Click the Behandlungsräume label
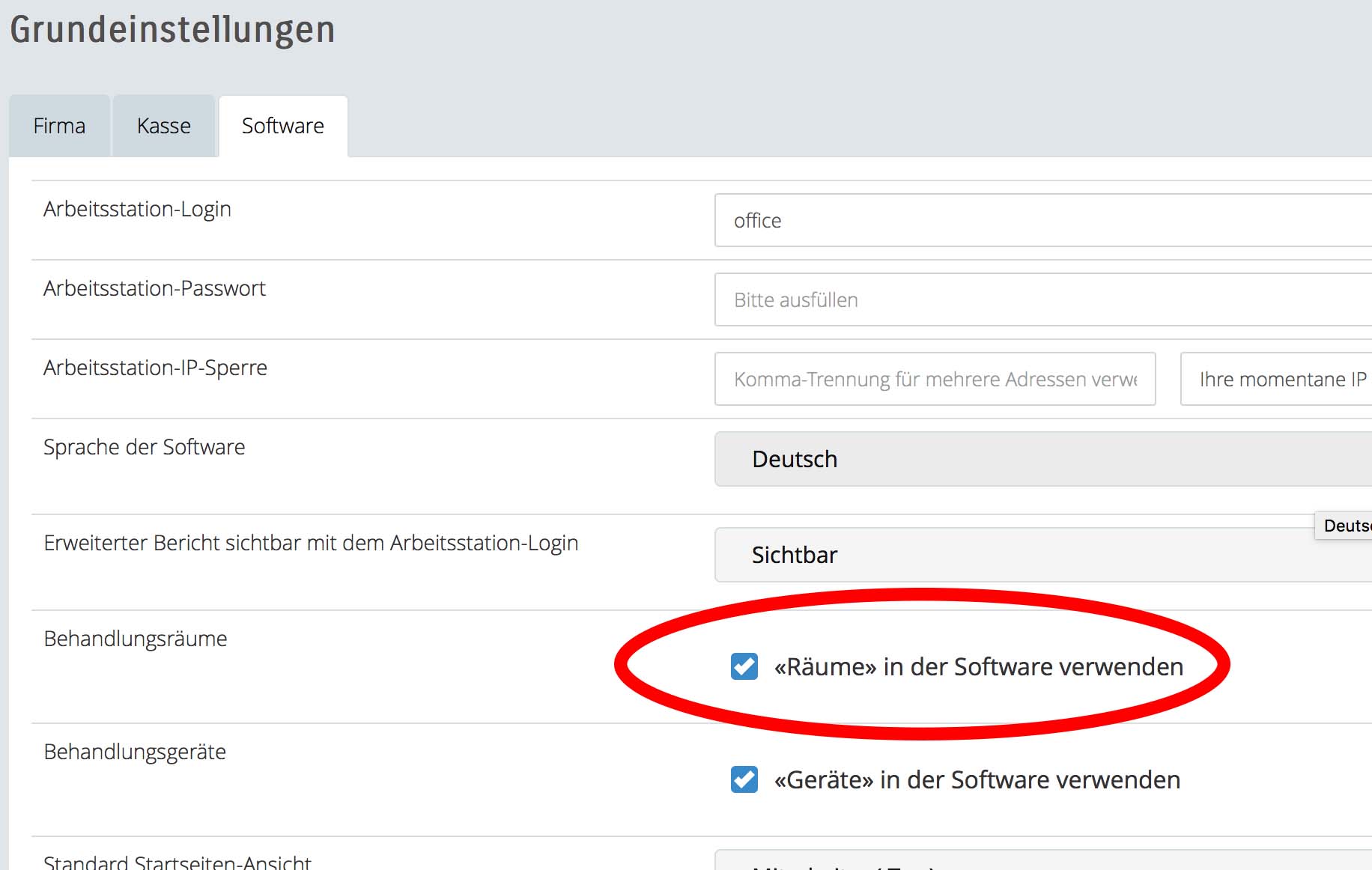1372x870 pixels. coord(136,639)
